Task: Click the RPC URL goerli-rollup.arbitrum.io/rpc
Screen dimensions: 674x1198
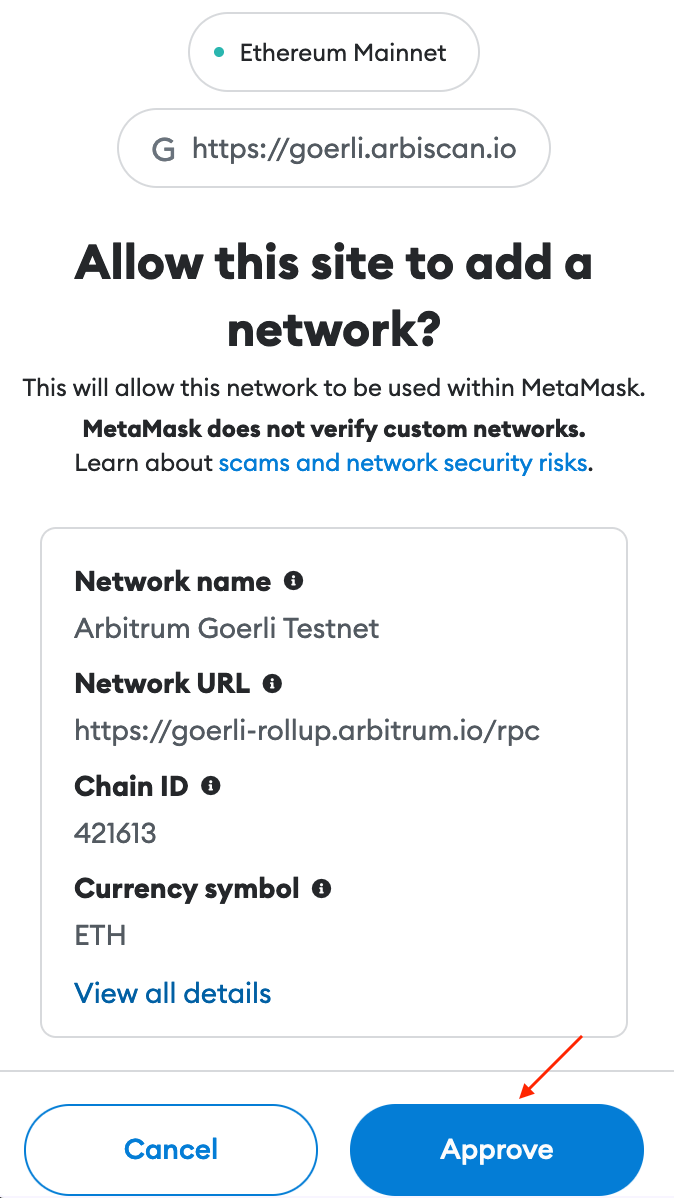Action: coord(306,731)
